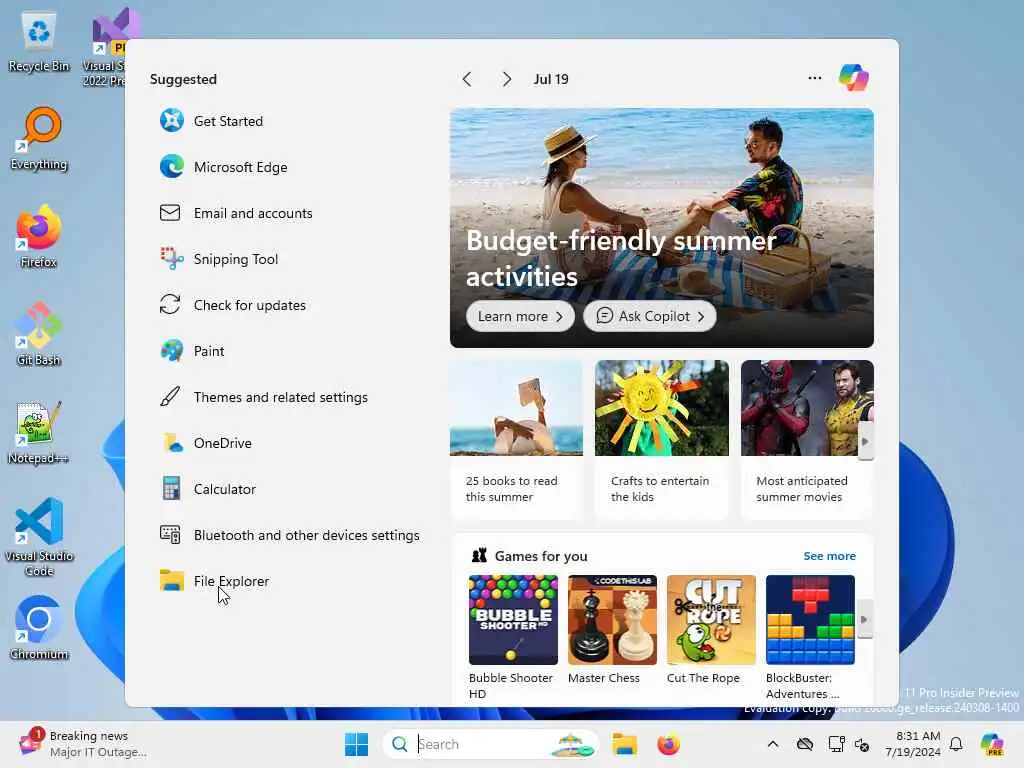Open Cut The Rope game tile
This screenshot has width=1024, height=768.
(x=711, y=630)
